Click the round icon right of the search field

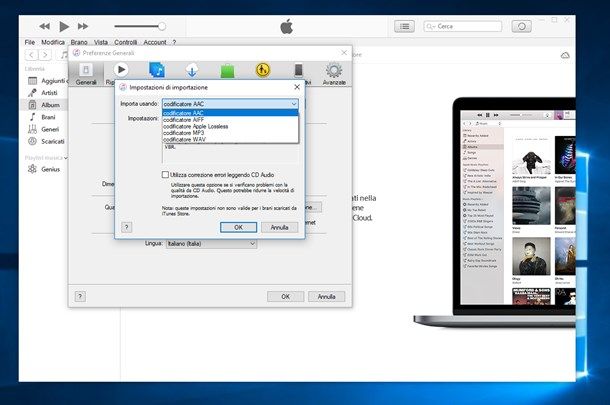(521, 26)
